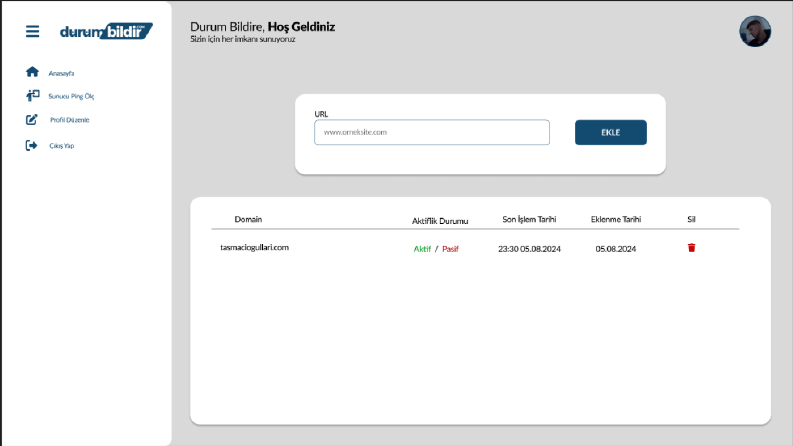Select Çıkış Yap in the sidebar
Screen dimensions: 793x446
[x=62, y=146]
